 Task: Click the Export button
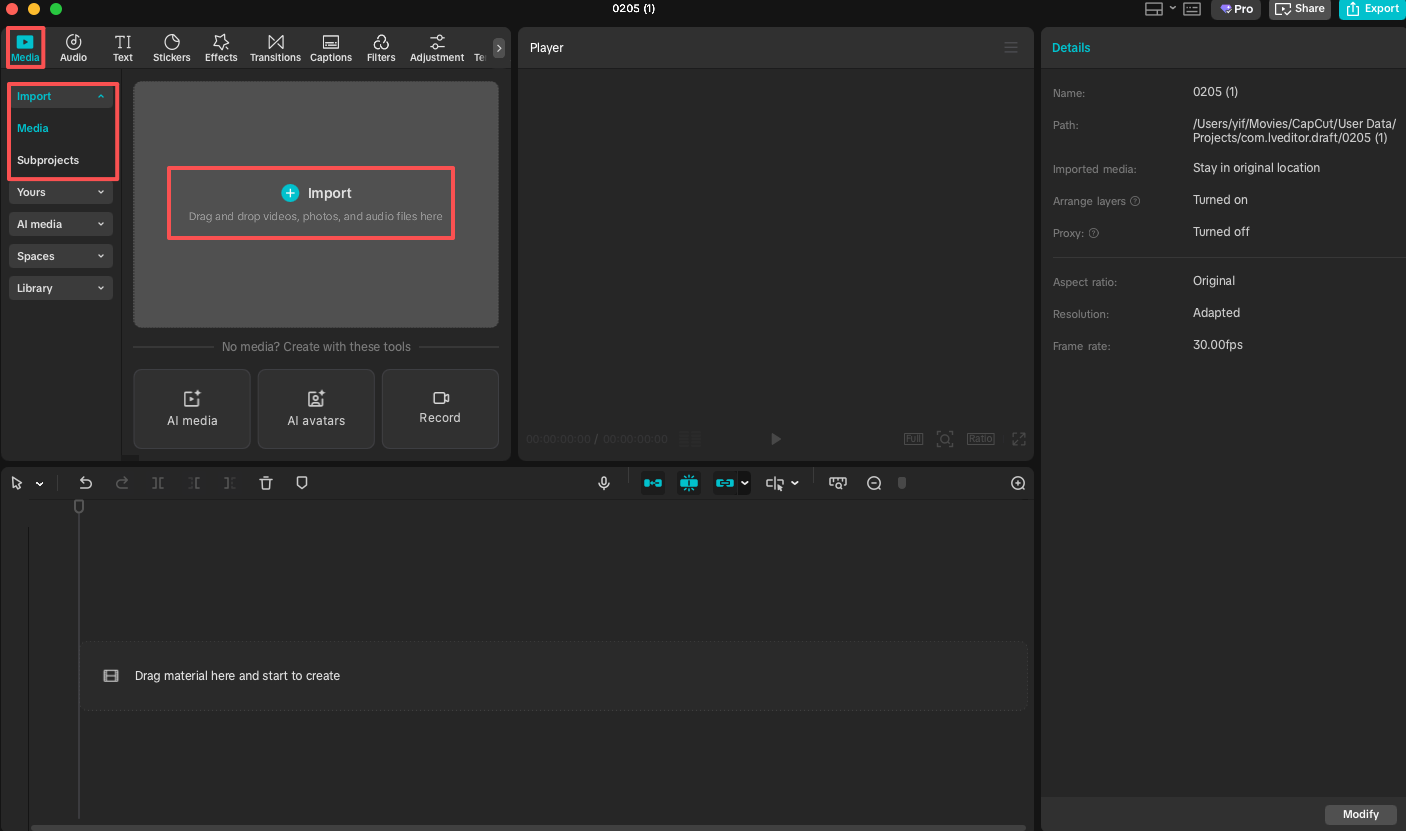pyautogui.click(x=1372, y=9)
